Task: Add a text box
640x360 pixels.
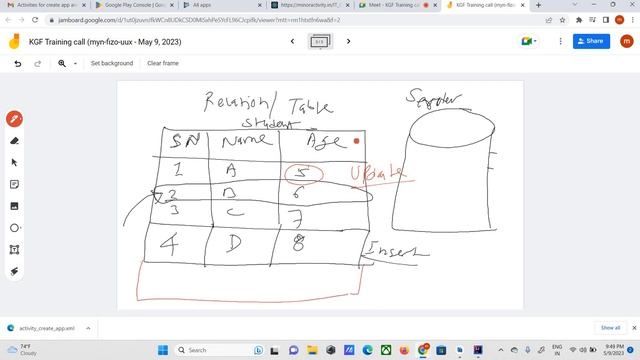Action: tap(14, 250)
